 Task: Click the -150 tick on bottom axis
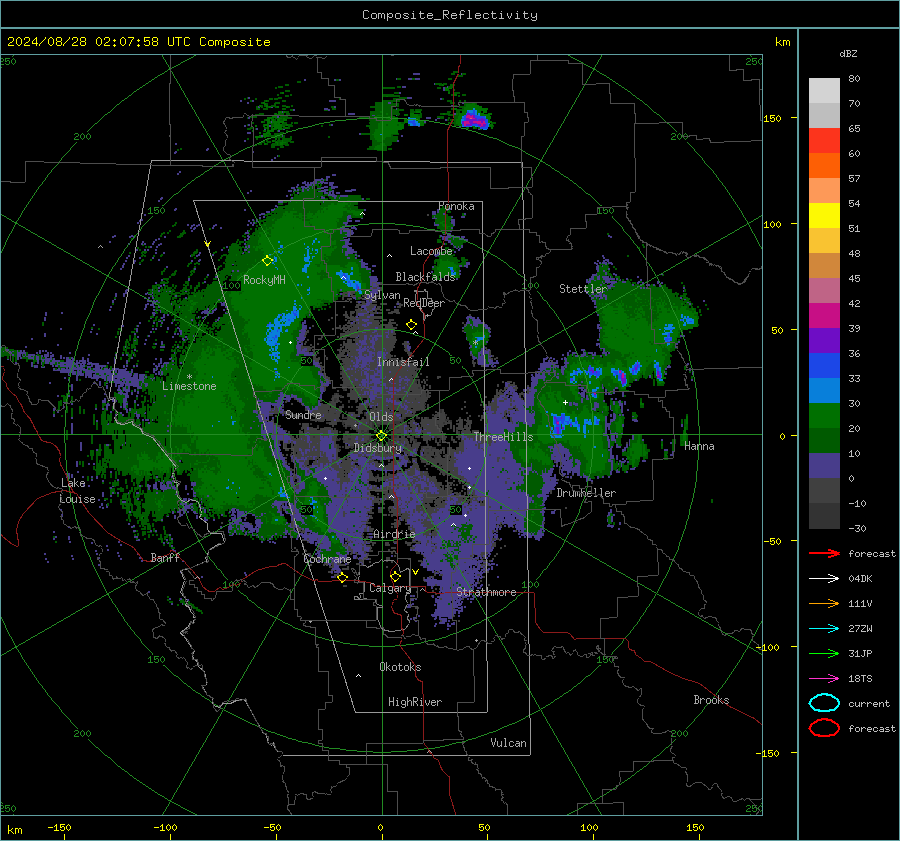(x=59, y=827)
